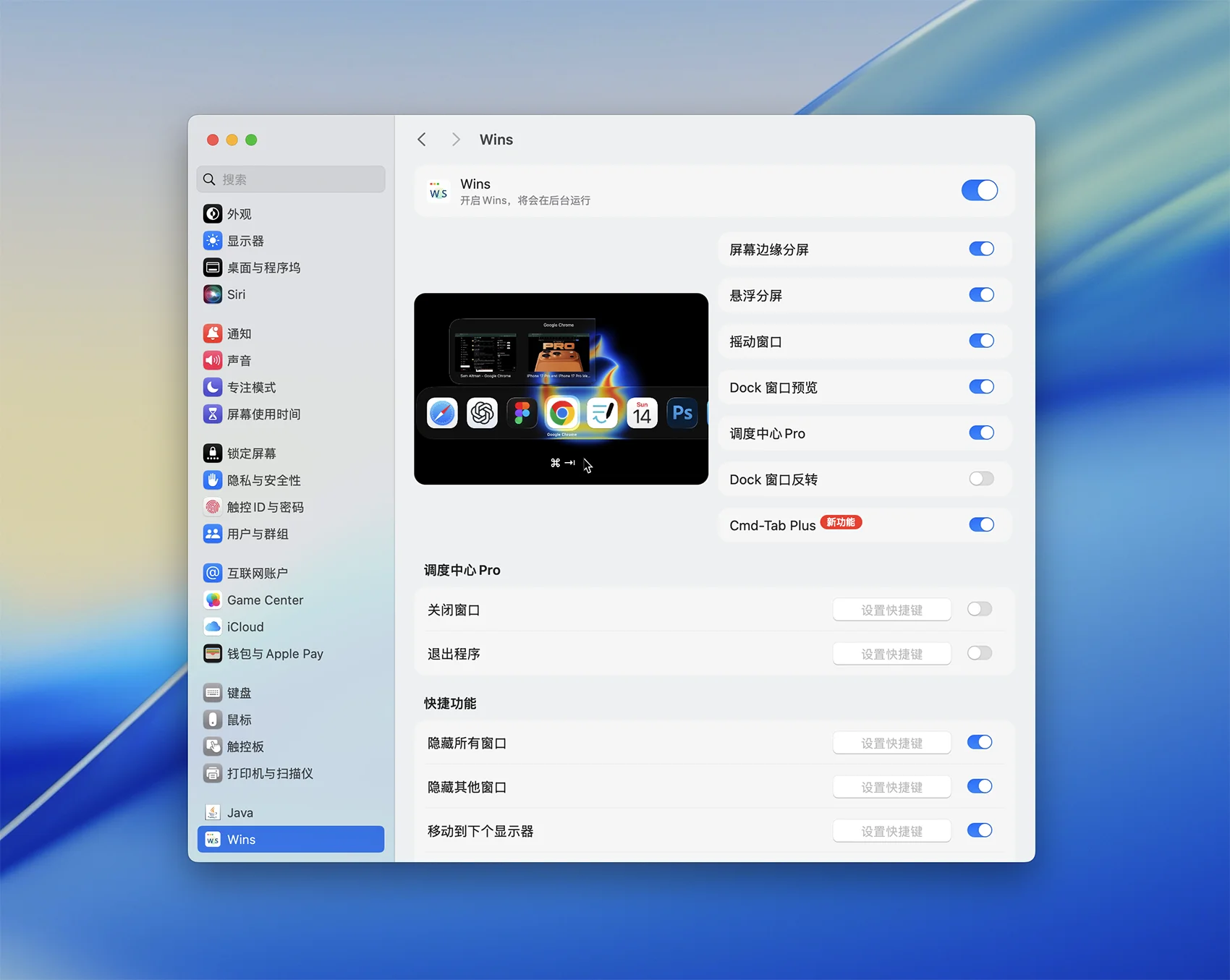Screen dimensions: 1230x980
Task: Select the 互联网账户 at-sign icon
Action: pos(213,573)
